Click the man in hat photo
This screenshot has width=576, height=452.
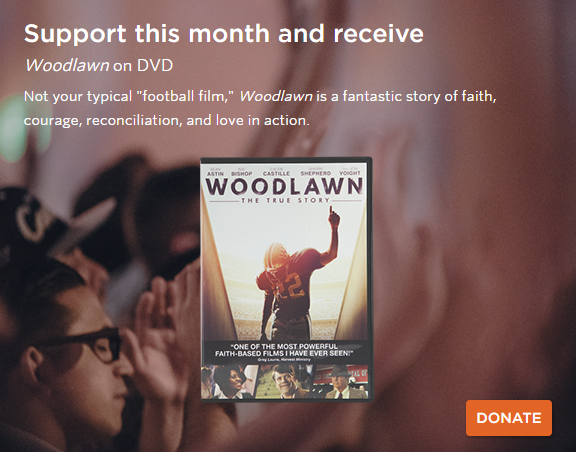coord(341,381)
